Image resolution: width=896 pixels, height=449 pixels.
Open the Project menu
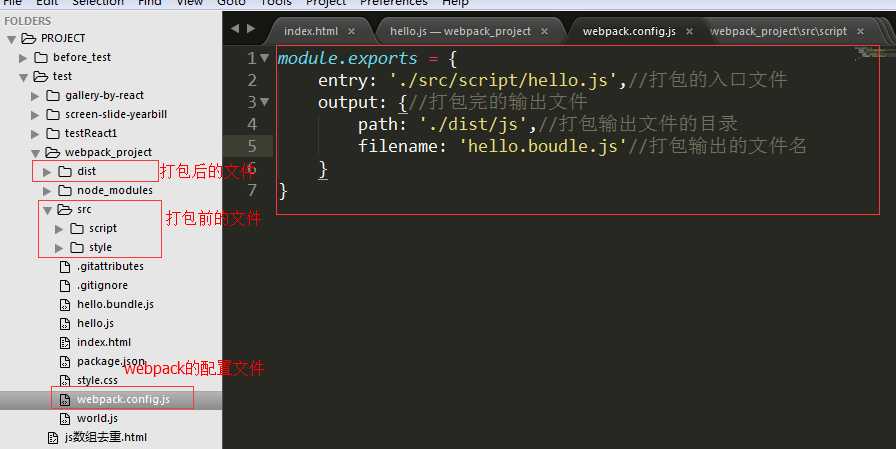(326, 3)
